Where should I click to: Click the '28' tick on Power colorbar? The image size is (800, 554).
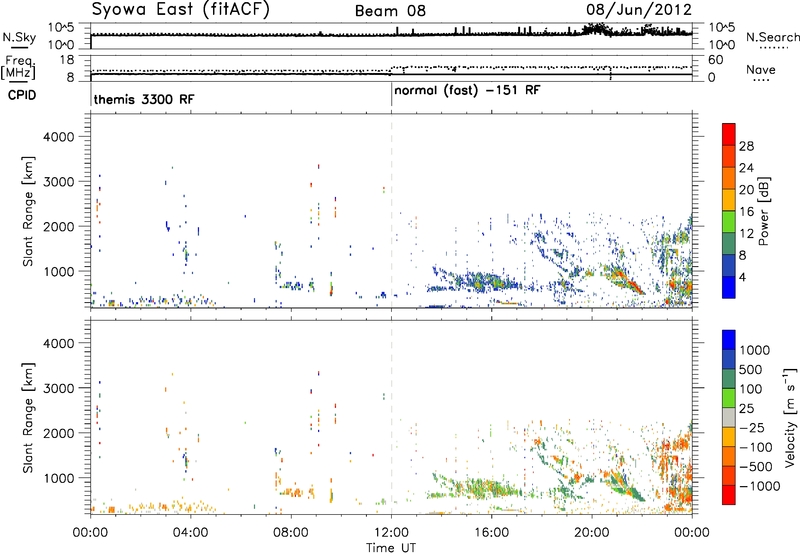coord(746,146)
